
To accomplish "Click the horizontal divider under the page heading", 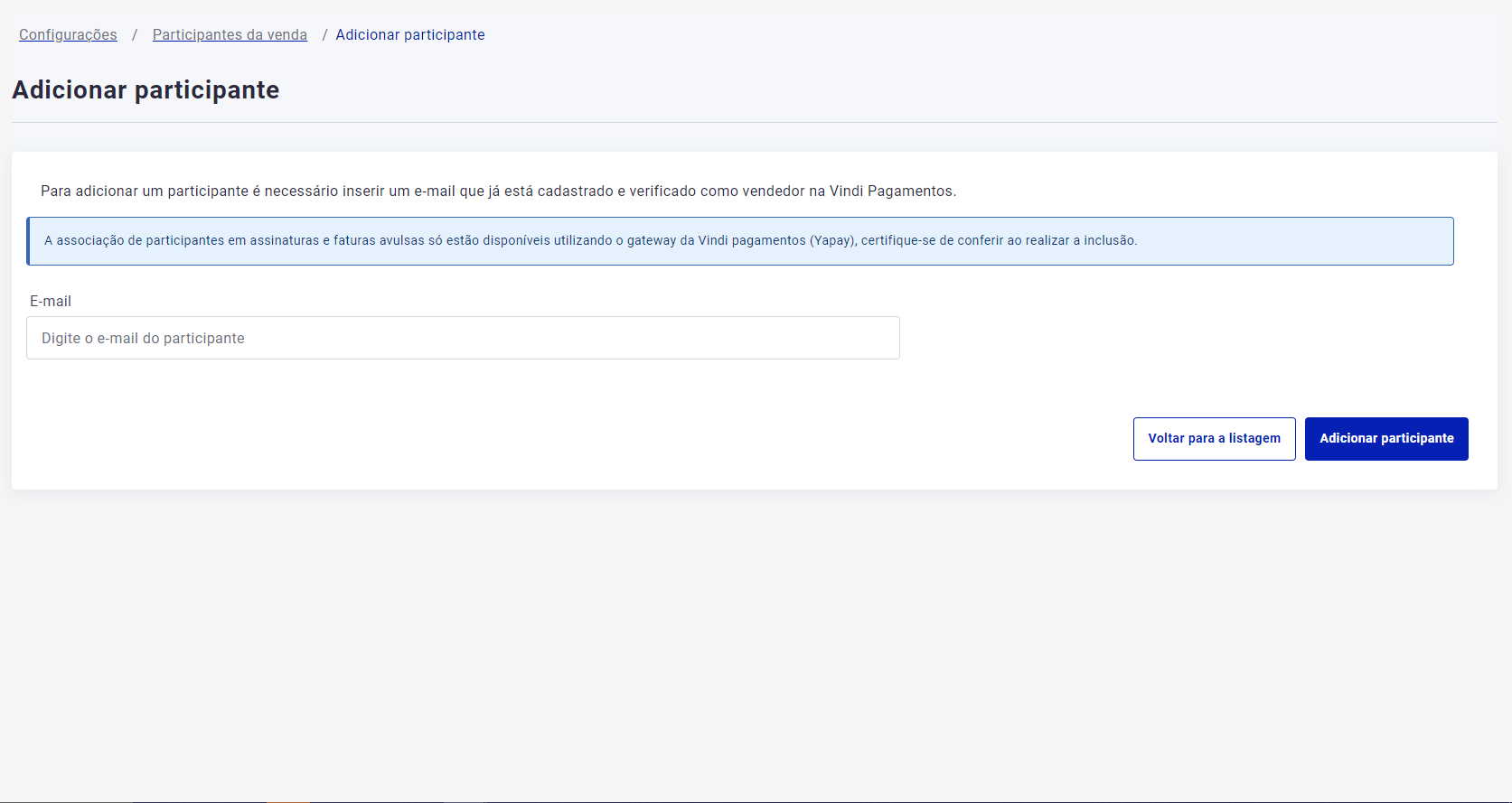I will coord(755,122).
